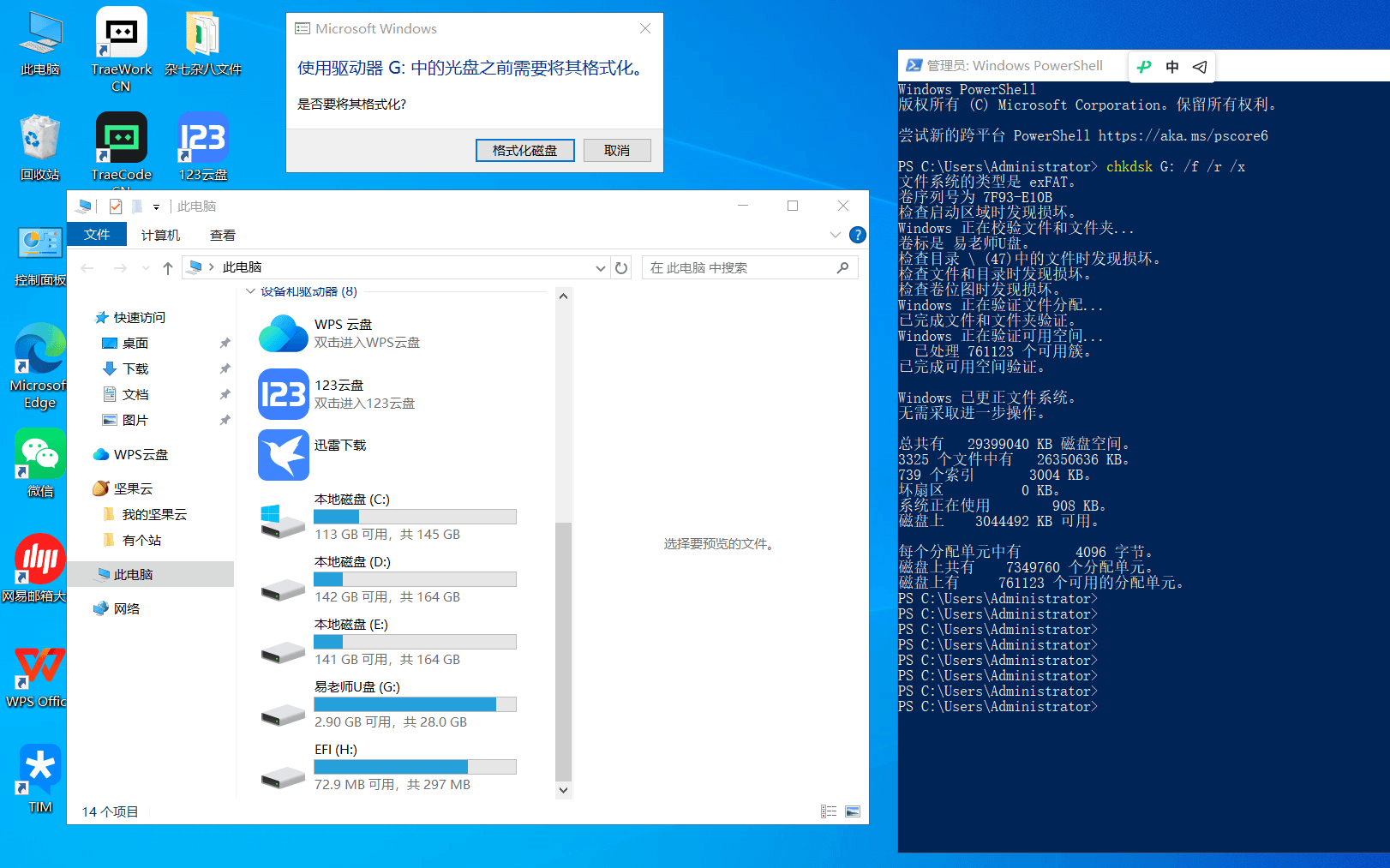This screenshot has height=868, width=1390.
Task: Select 文档 in the navigation pane
Action: [135, 395]
